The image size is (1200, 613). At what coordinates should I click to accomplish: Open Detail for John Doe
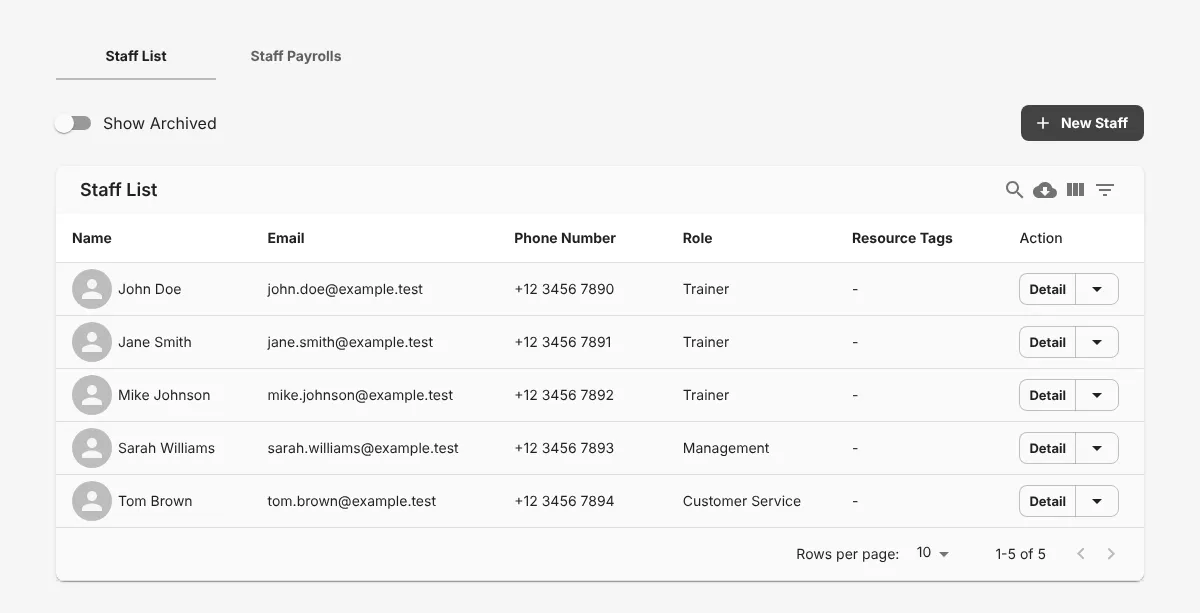(x=1048, y=289)
